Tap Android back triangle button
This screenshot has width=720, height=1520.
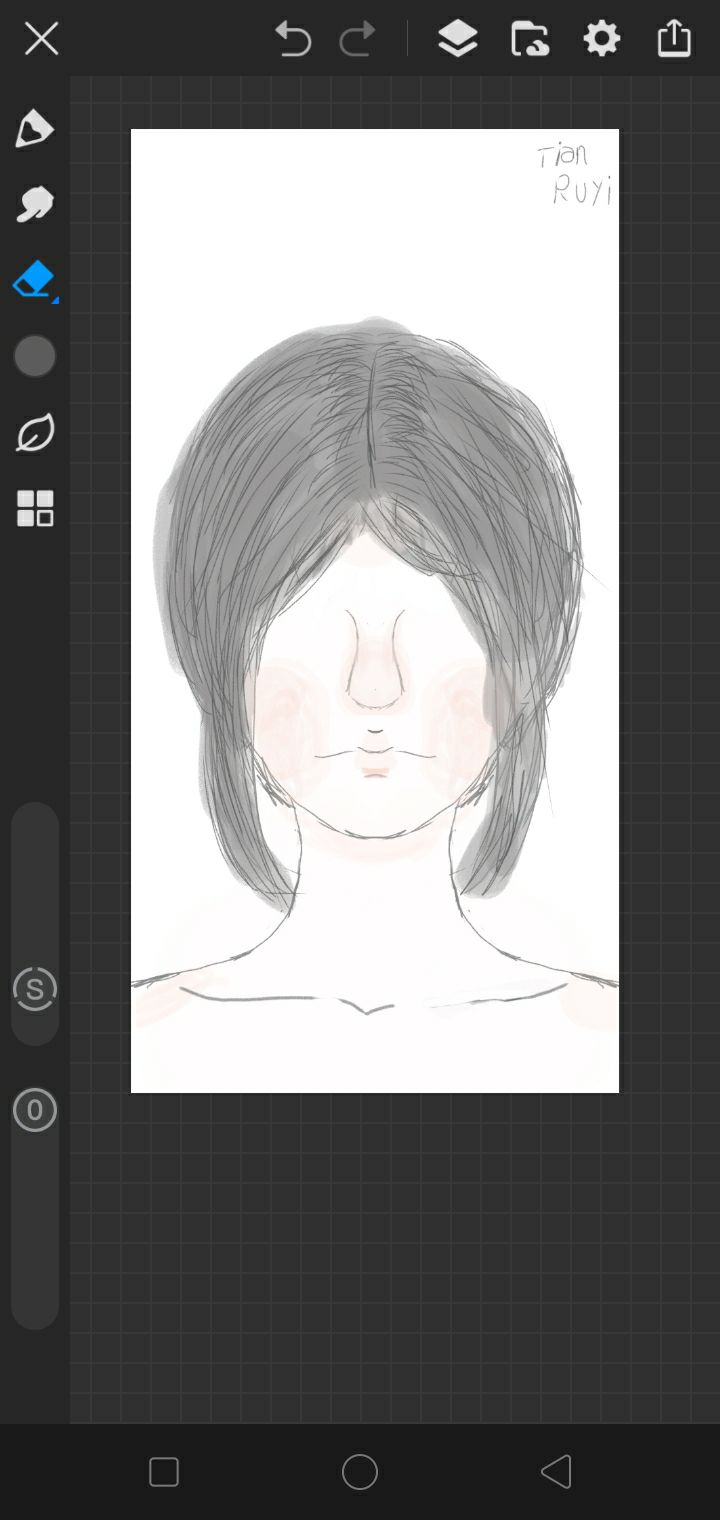coord(555,1472)
